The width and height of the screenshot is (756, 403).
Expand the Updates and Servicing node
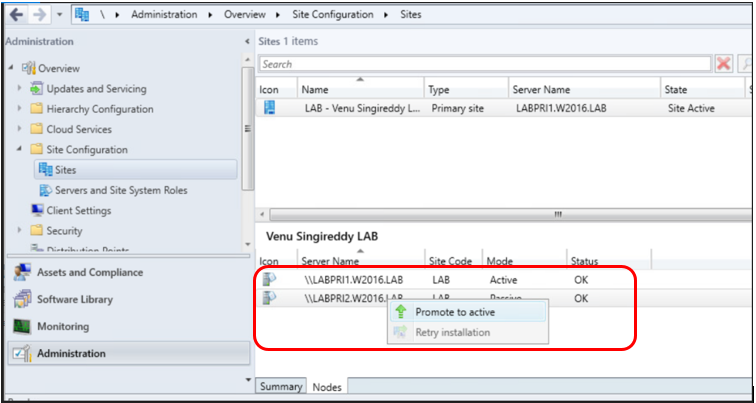tap(20, 89)
